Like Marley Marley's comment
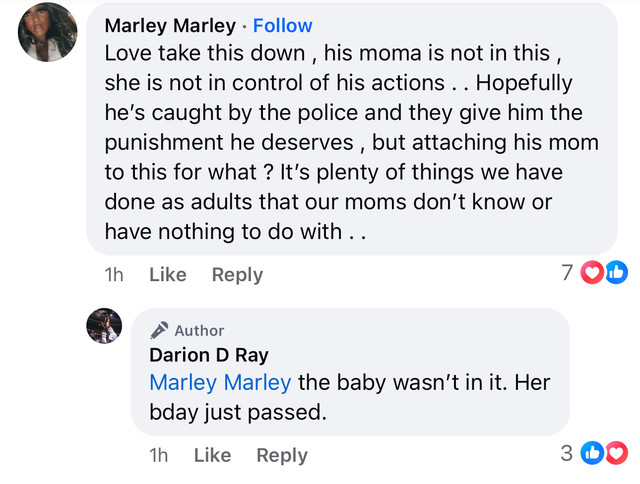640x484 pixels. click(167, 274)
